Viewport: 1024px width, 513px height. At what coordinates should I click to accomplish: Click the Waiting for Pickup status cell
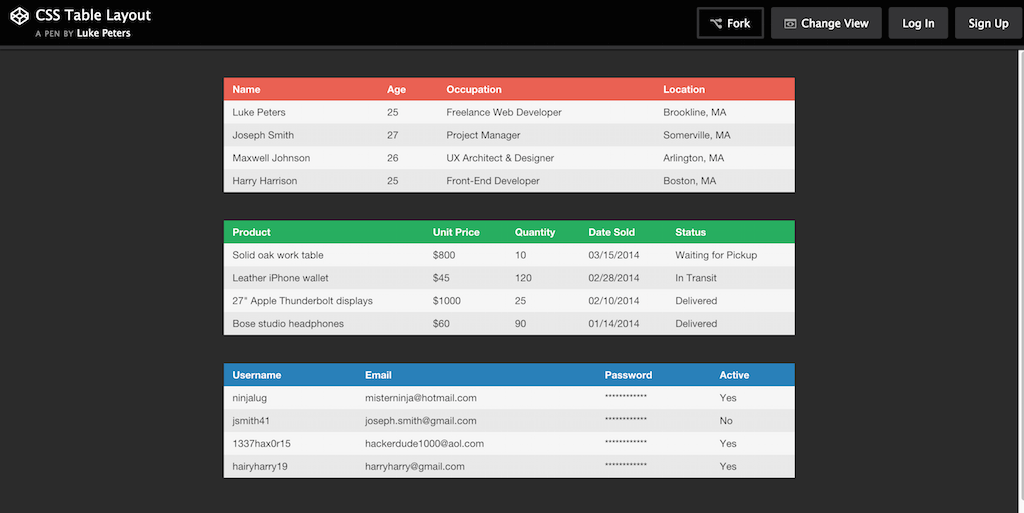coord(716,255)
